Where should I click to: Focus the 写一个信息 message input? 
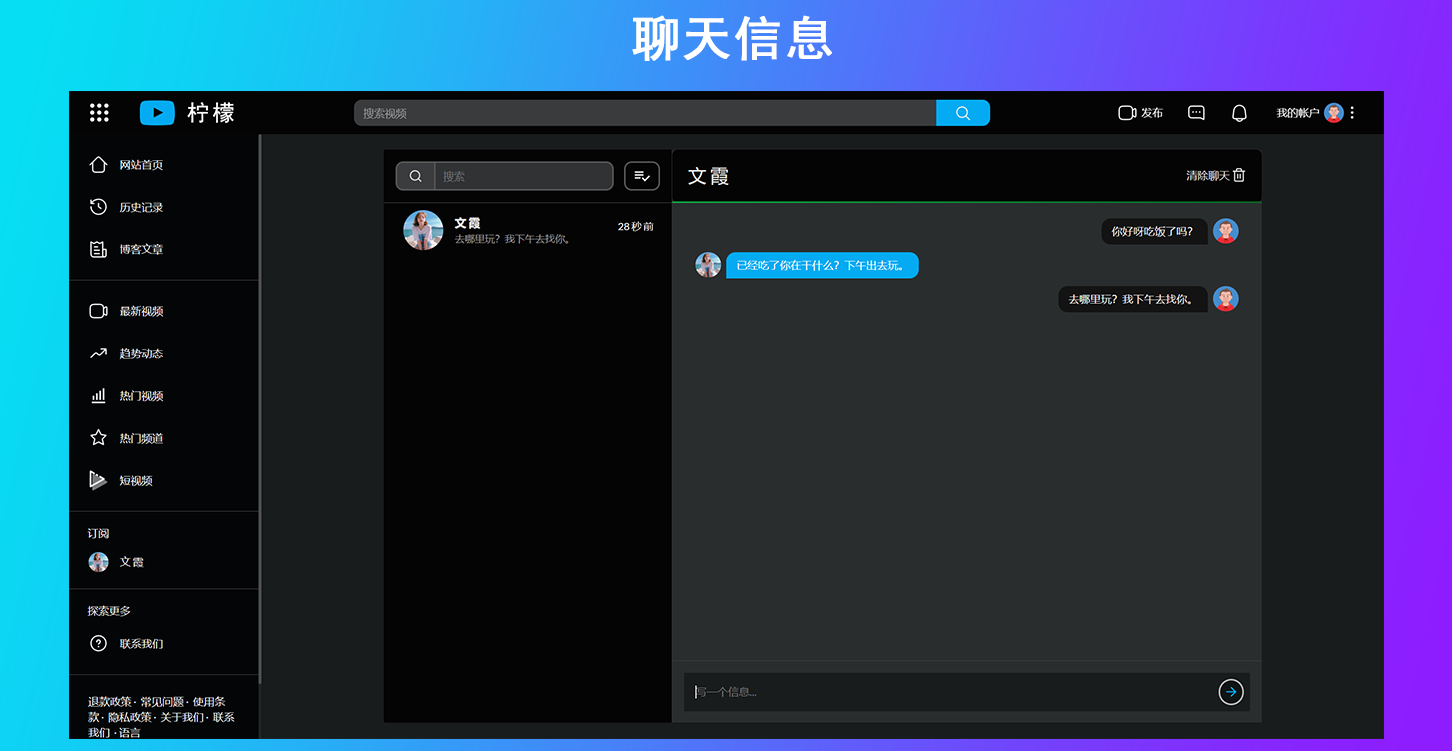[x=950, y=692]
